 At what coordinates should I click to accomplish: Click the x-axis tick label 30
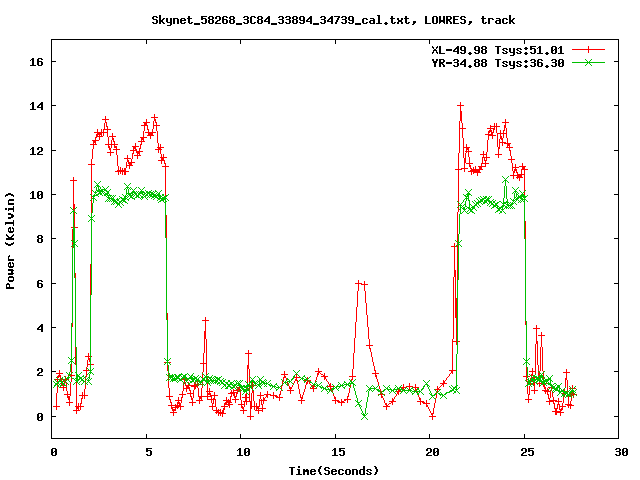[621, 452]
